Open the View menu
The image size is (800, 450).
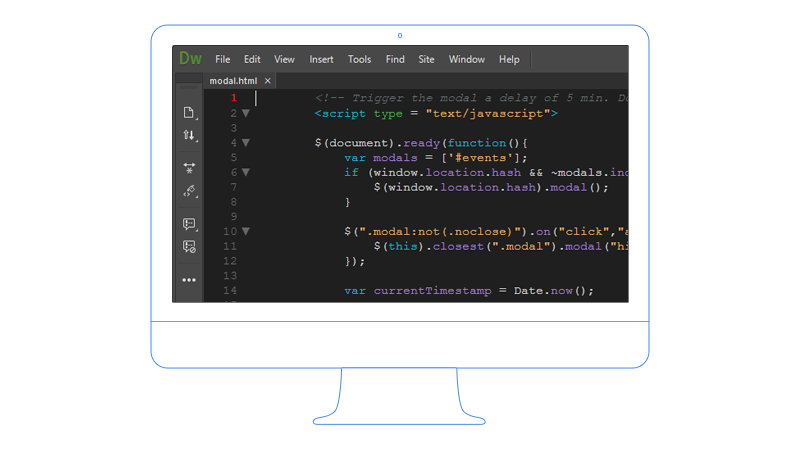pos(284,60)
